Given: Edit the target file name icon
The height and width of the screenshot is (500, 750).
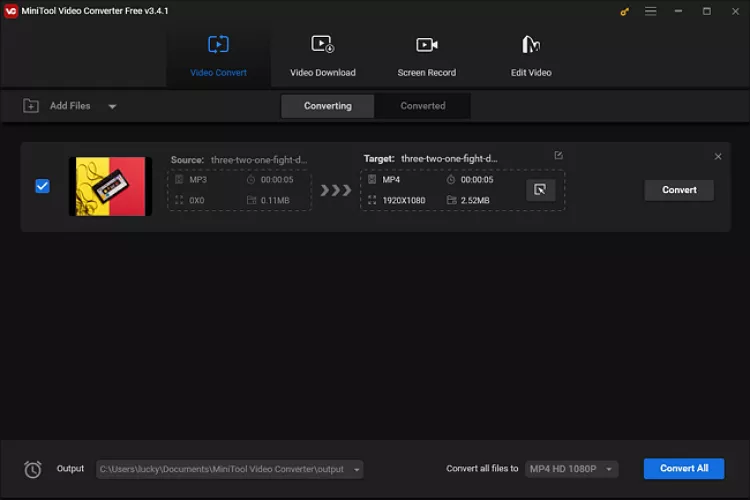Looking at the screenshot, I should [x=558, y=156].
